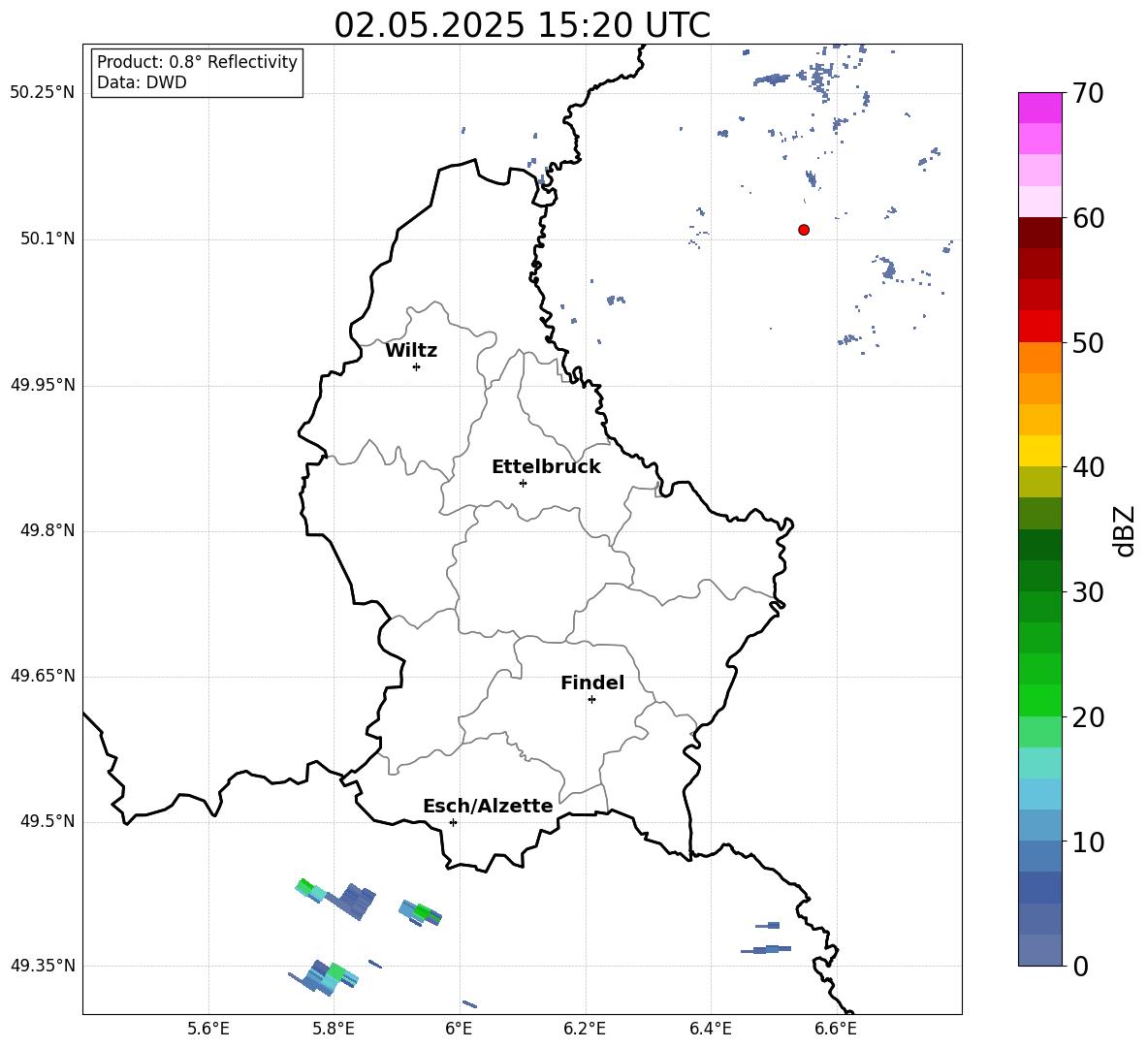
Task: Click the dark red colorbar segment below 60
Action: 1040,233
